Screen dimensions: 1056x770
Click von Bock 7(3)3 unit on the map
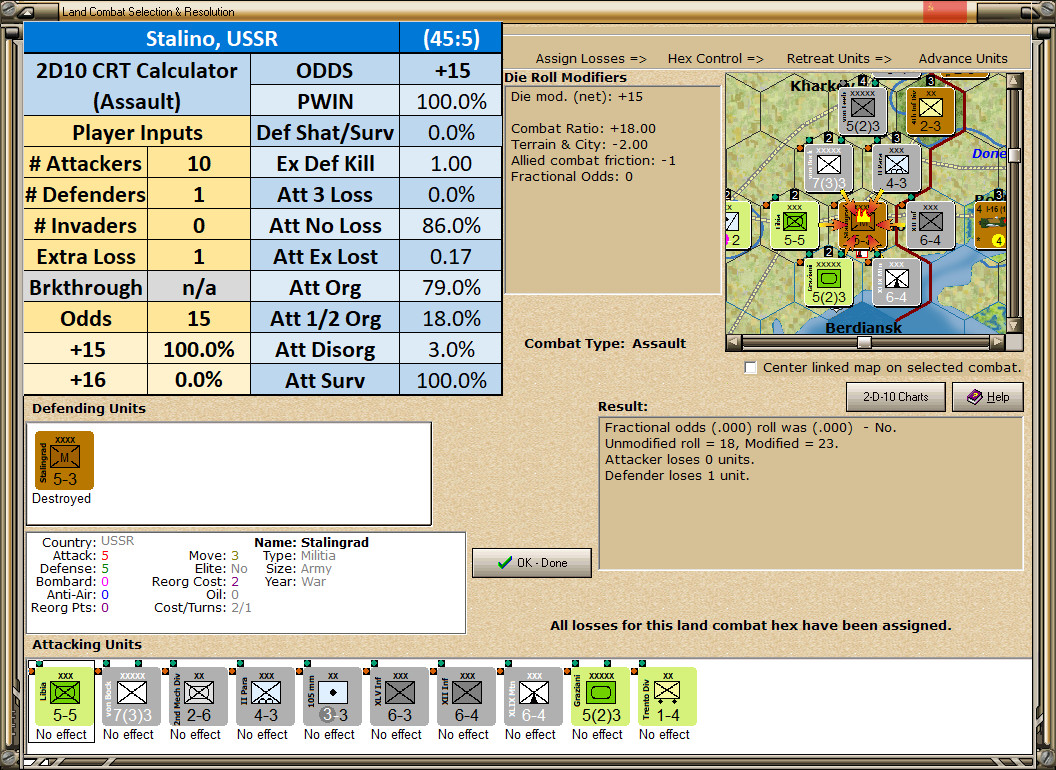(x=828, y=168)
